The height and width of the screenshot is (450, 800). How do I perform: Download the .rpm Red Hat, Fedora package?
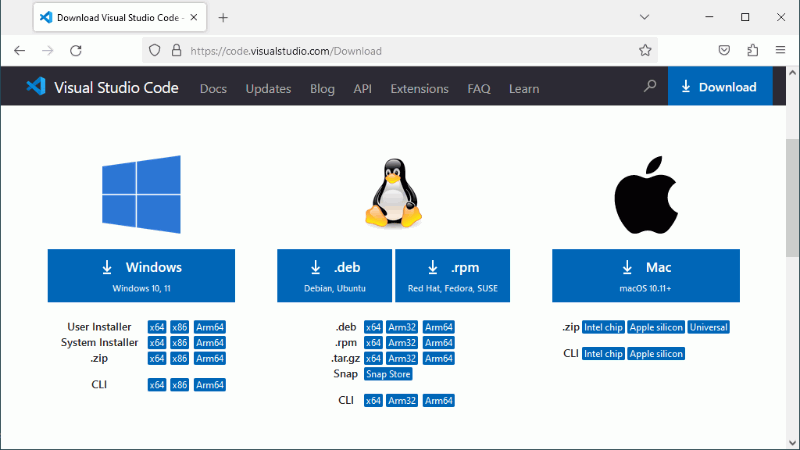[453, 276]
